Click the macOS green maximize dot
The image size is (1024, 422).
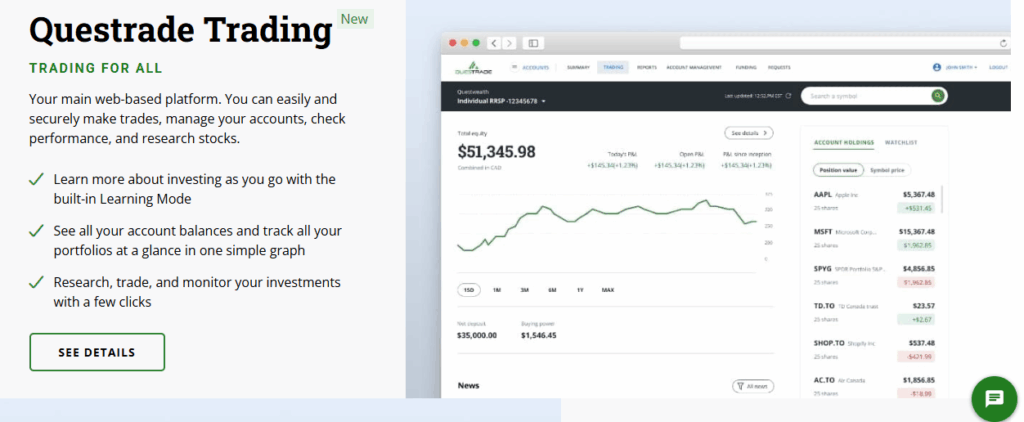pyautogui.click(x=476, y=43)
